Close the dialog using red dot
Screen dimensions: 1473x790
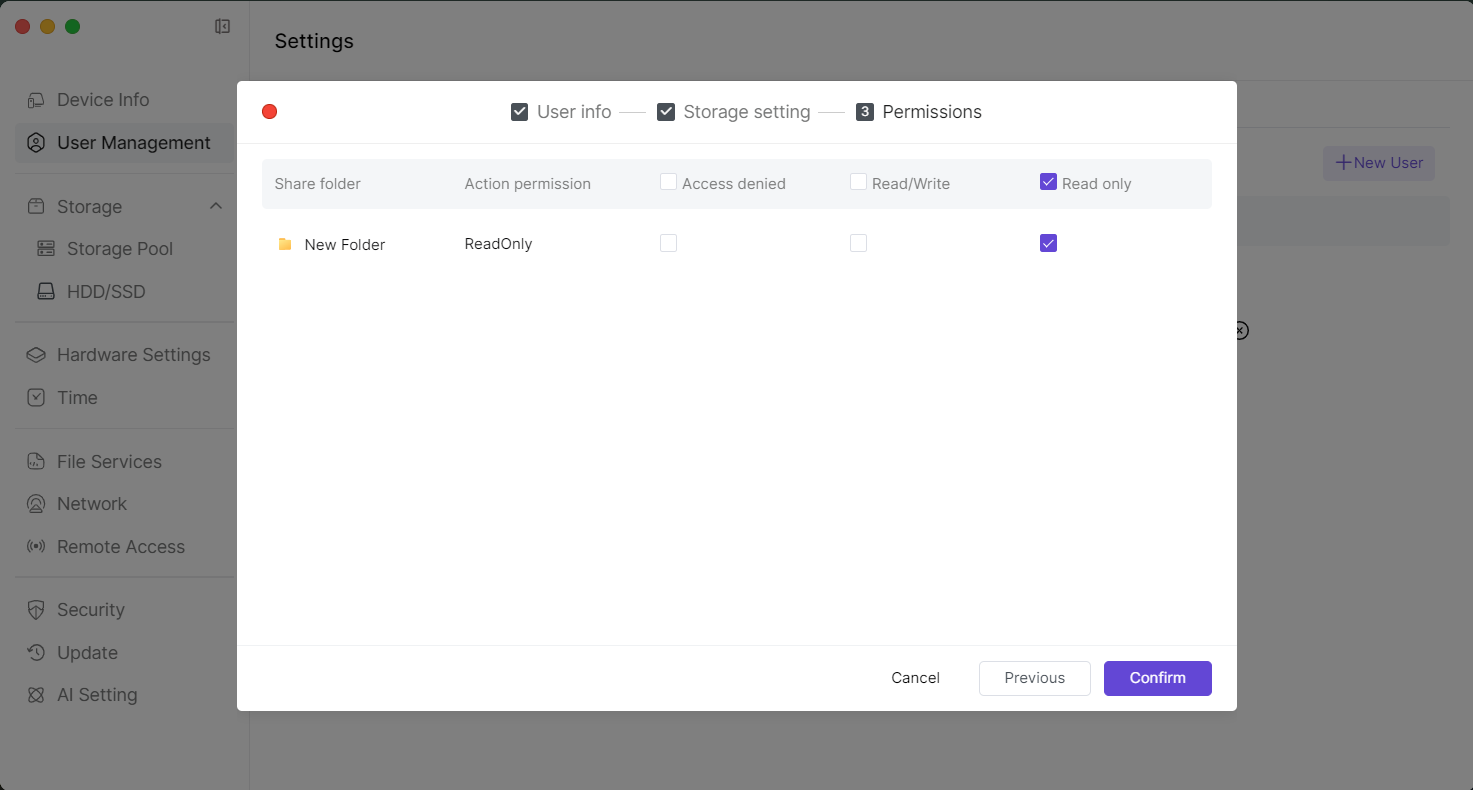[269, 112]
